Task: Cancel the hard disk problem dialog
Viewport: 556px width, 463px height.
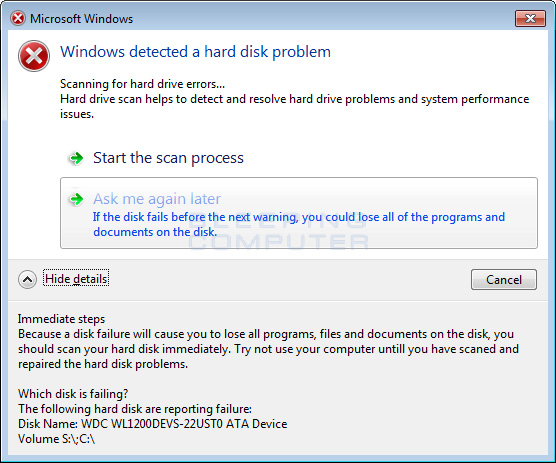Action: [504, 280]
